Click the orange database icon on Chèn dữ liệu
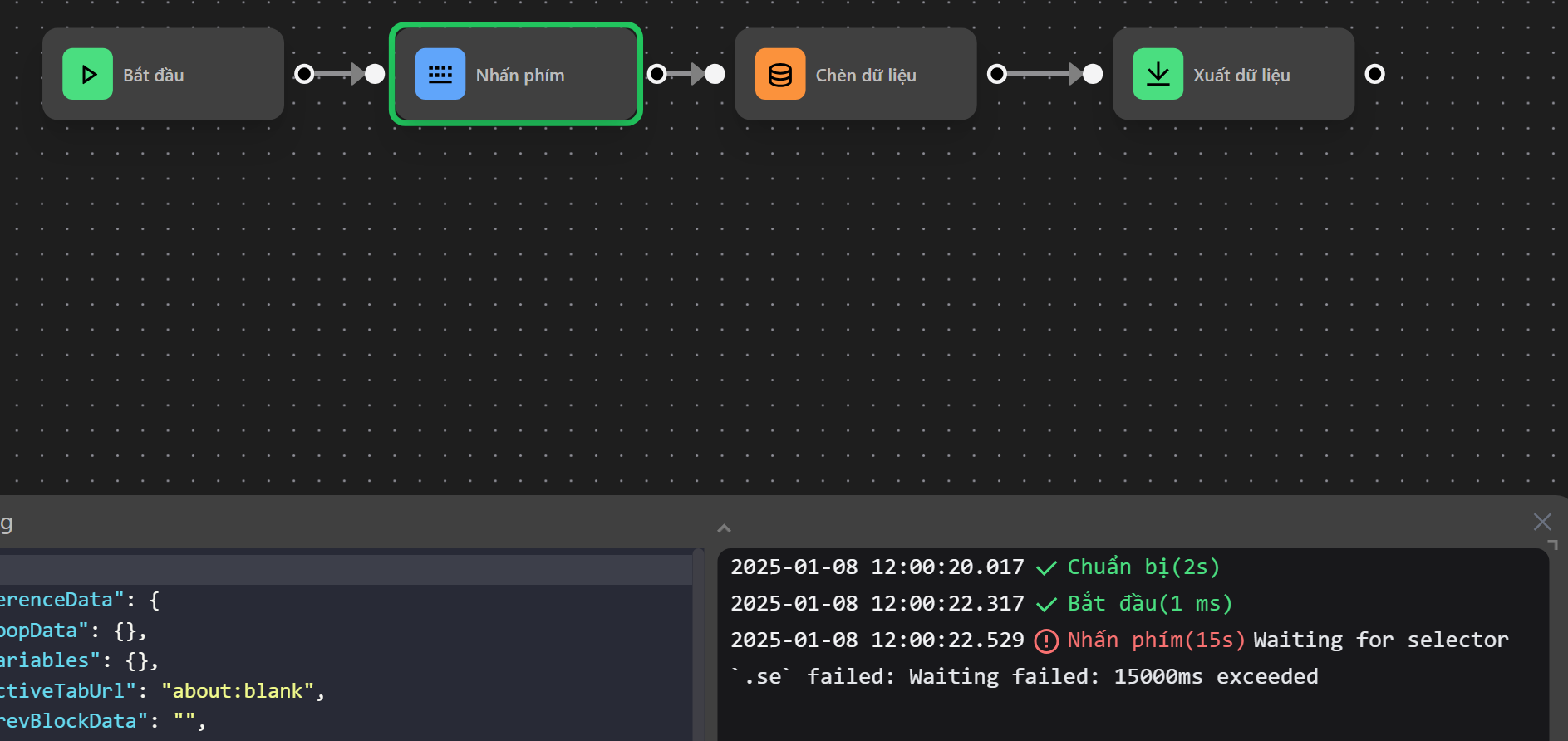This screenshot has width=1568, height=741. (x=779, y=74)
